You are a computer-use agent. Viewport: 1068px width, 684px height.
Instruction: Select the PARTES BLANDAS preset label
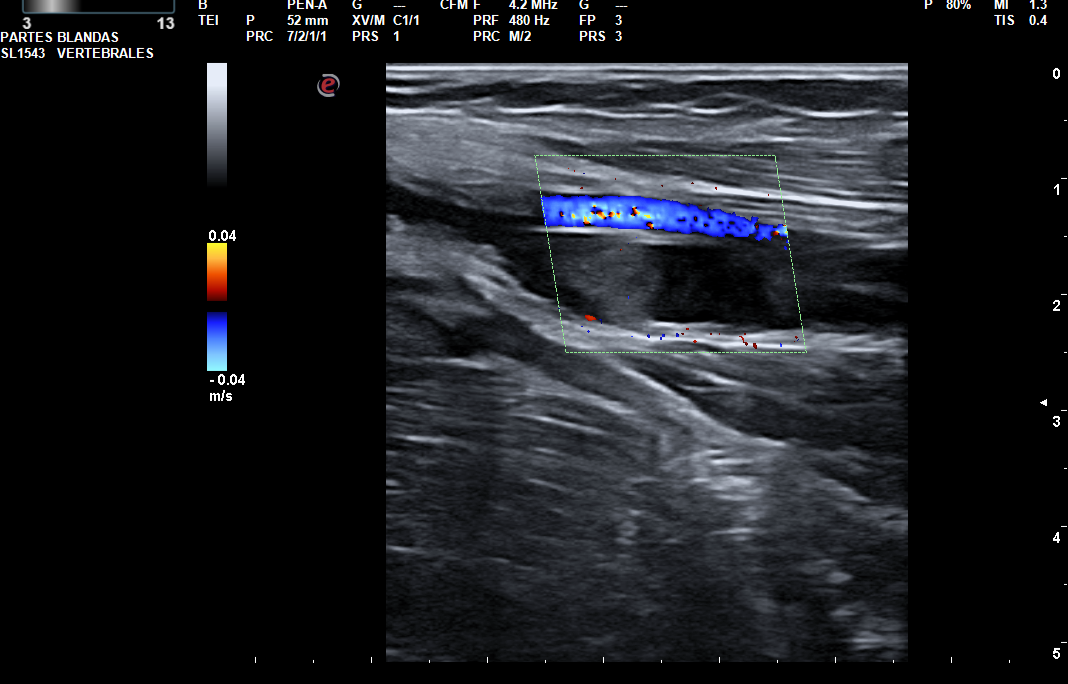coord(60,37)
